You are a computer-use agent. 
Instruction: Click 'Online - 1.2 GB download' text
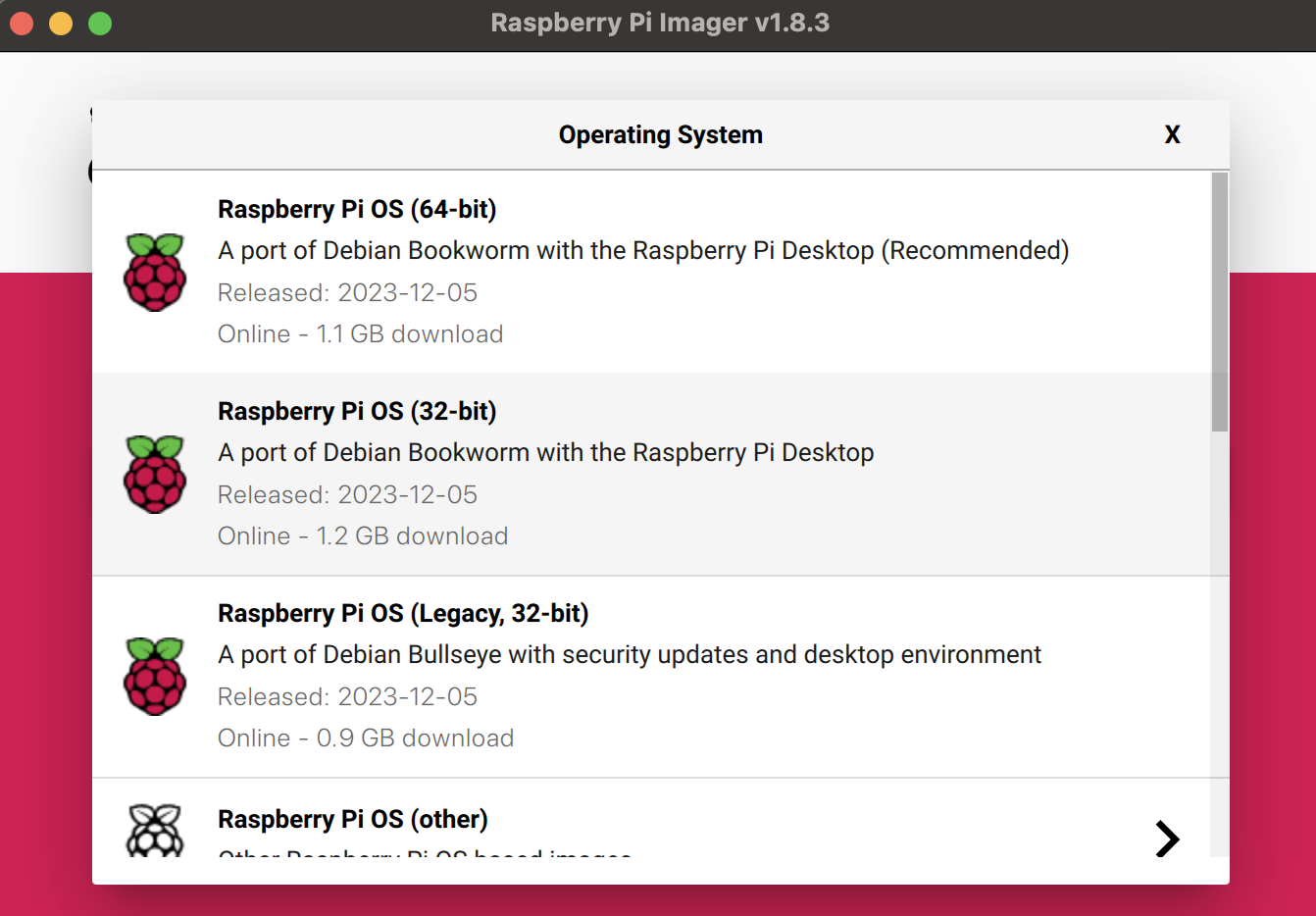[x=363, y=536]
